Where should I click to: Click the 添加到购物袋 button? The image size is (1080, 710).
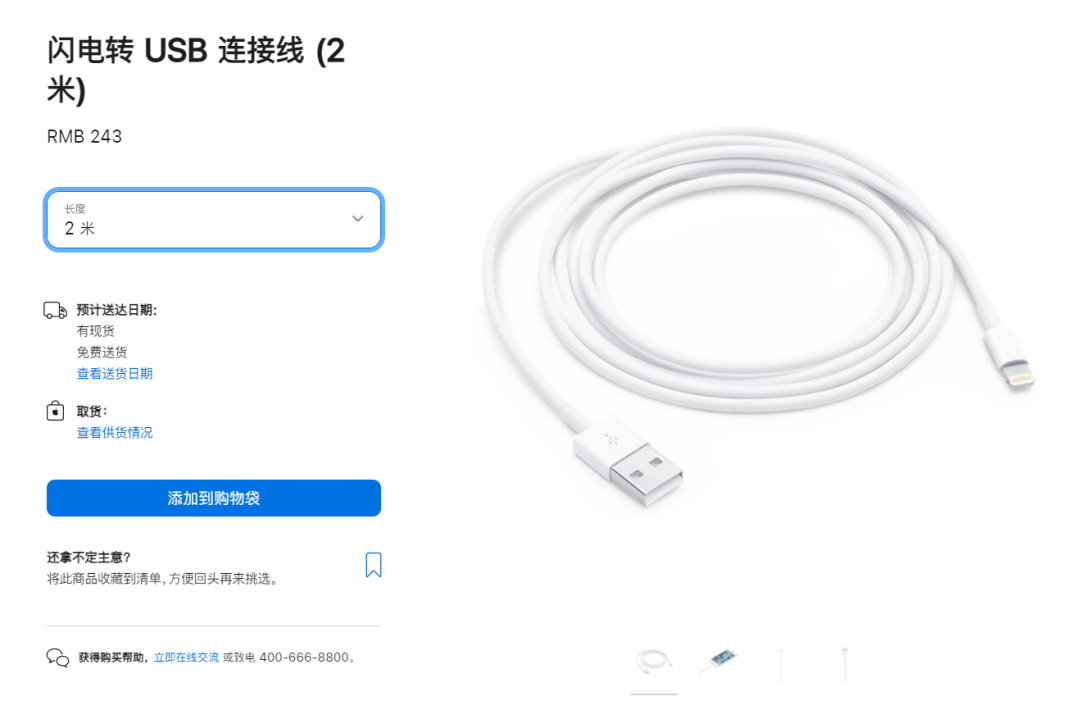tap(214, 498)
